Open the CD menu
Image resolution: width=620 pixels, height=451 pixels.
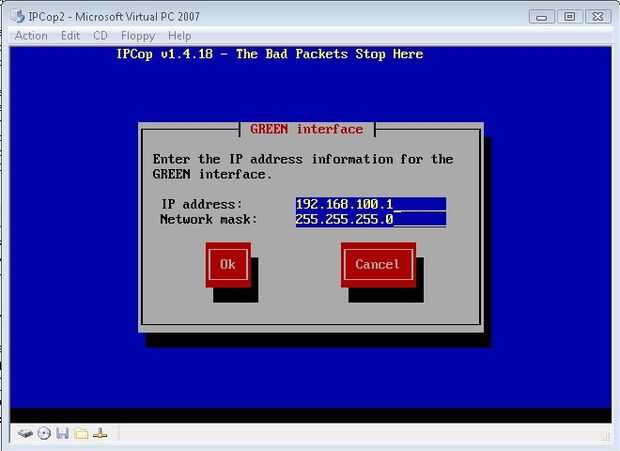point(100,36)
